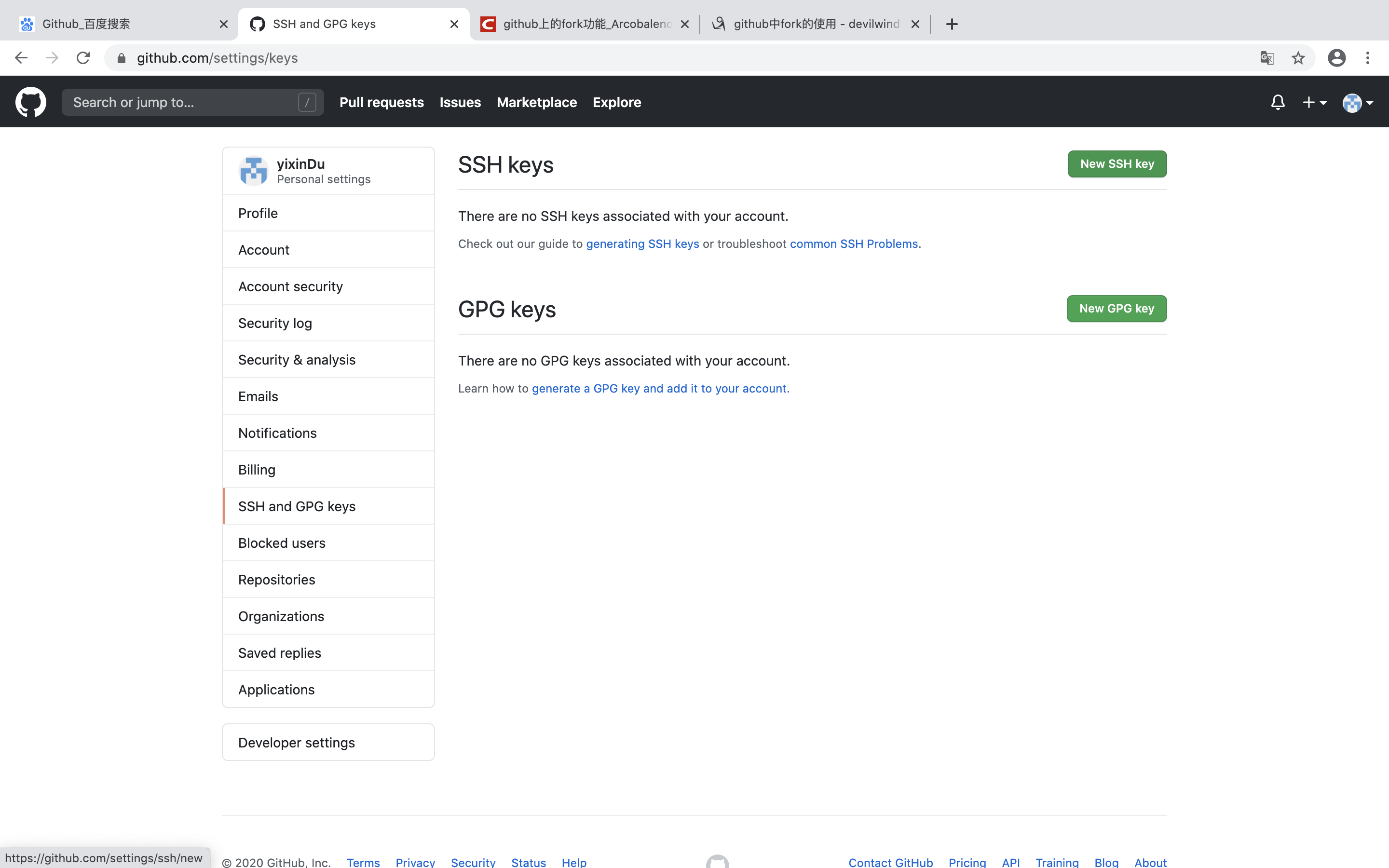Open the generating SSH keys guide link
The width and height of the screenshot is (1389, 868).
pos(642,244)
